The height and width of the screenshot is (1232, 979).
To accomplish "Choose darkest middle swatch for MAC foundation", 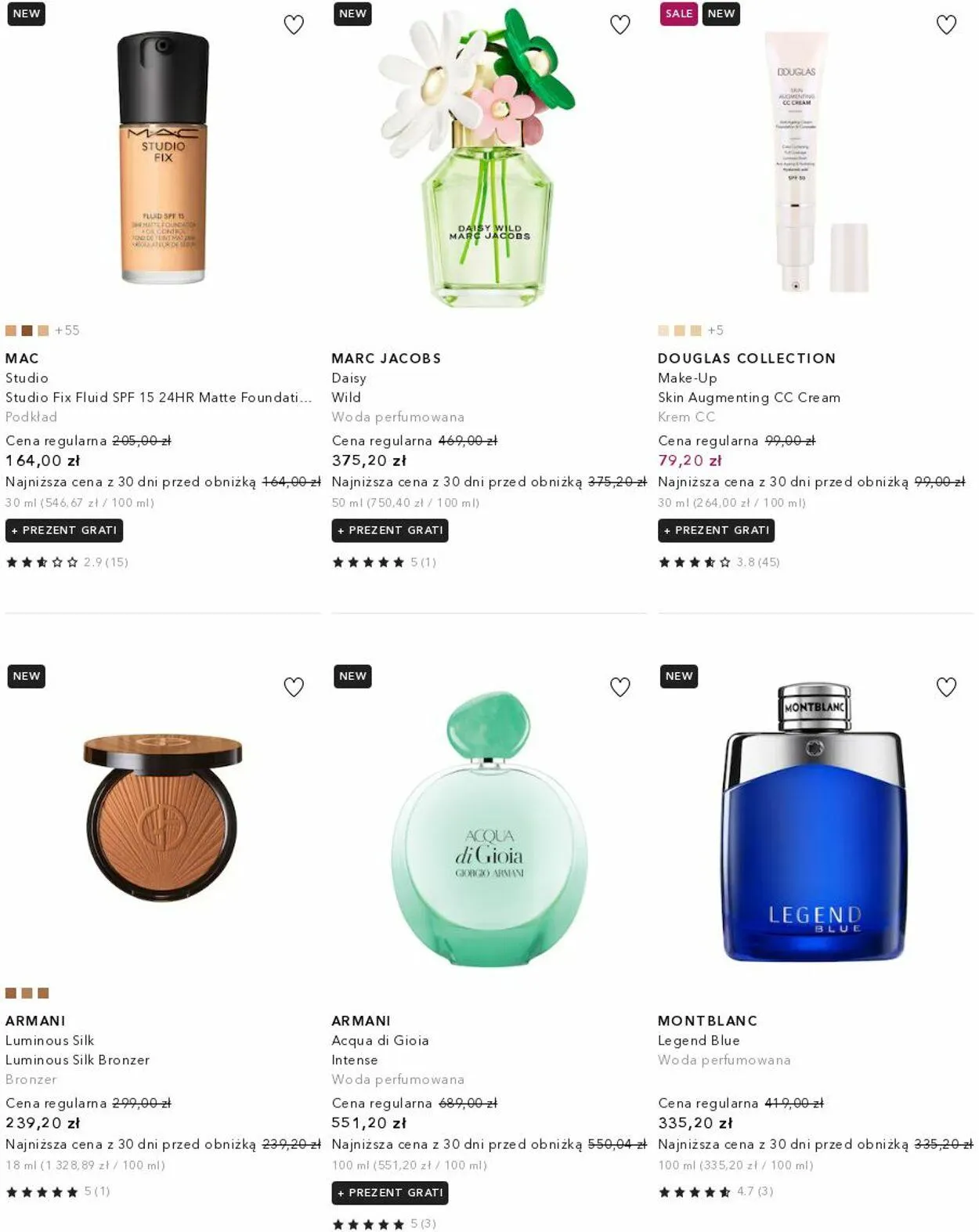I will pos(27,331).
